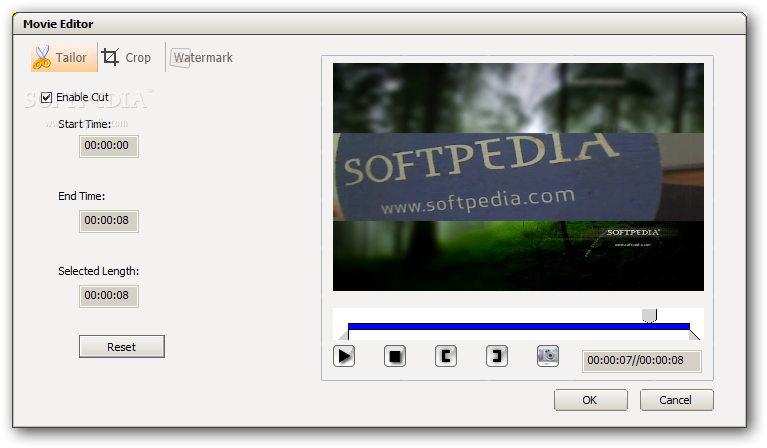Click the right cut end marker
This screenshot has height=448, width=767.
[x=695, y=335]
